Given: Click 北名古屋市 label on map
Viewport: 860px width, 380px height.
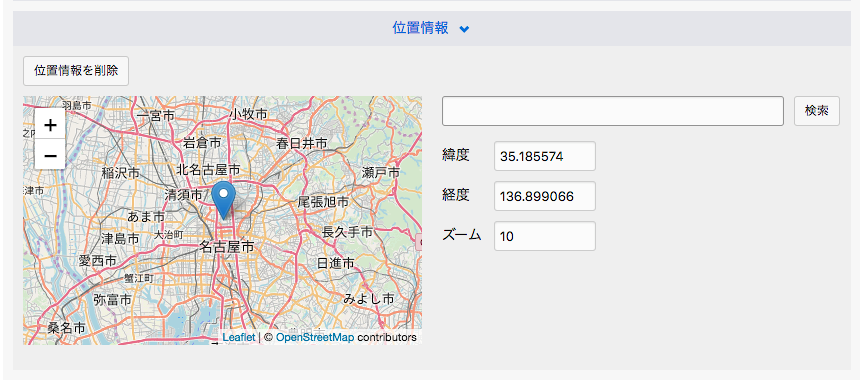Looking at the screenshot, I should (x=208, y=169).
